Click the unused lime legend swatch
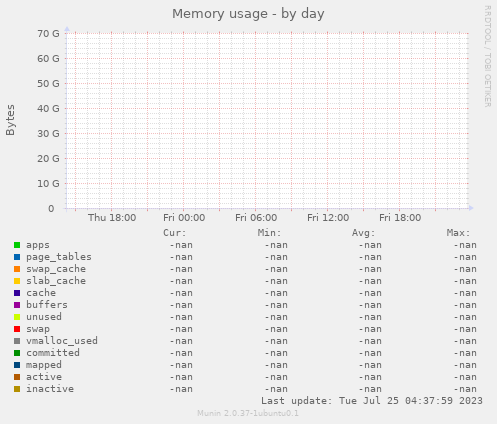Viewport: 497px width, 424px height. tap(17, 317)
